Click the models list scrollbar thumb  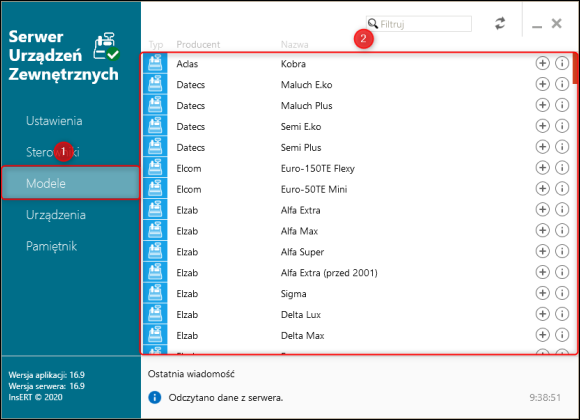(575, 68)
